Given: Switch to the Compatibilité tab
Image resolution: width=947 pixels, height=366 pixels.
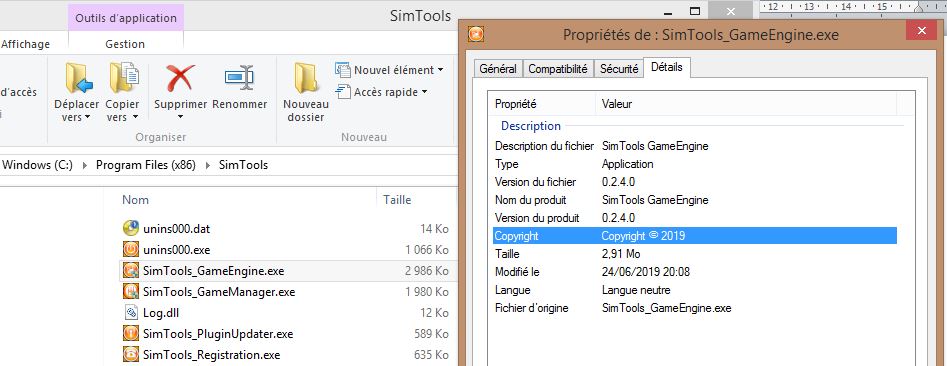Looking at the screenshot, I should (558, 69).
